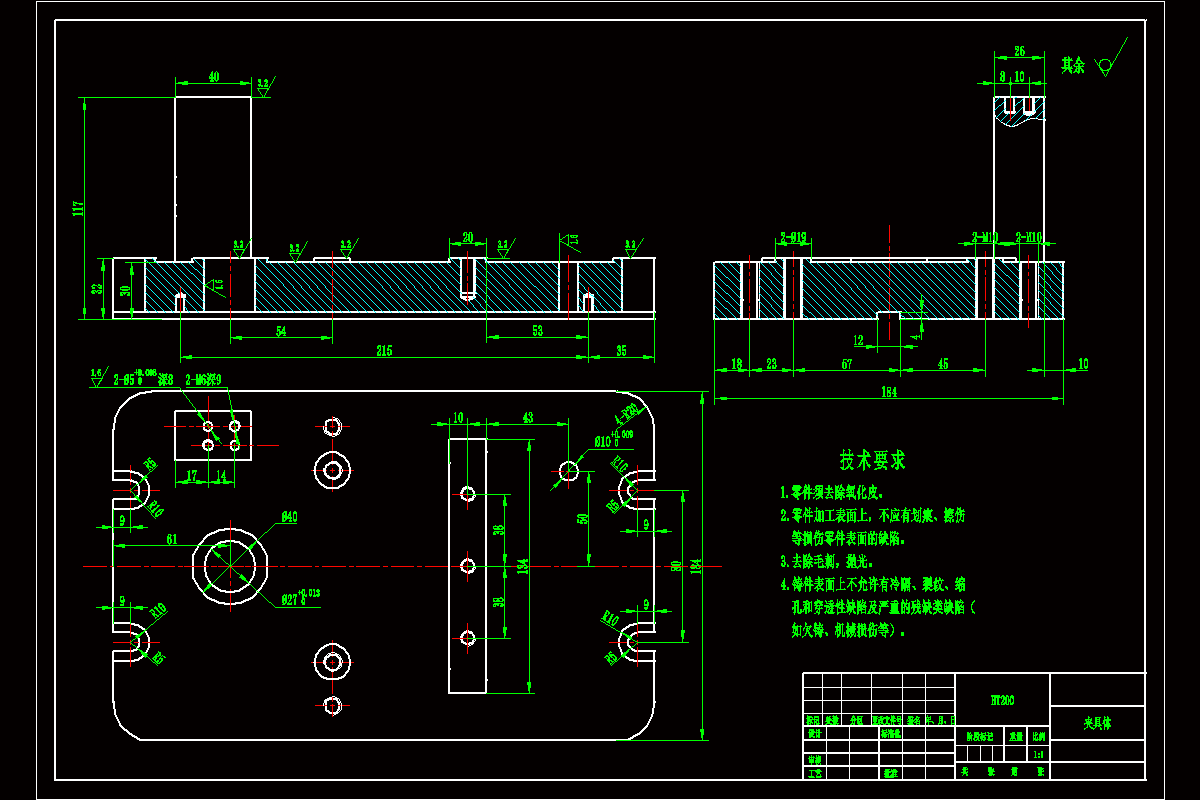Click the '26' dimension on side view
The width and height of the screenshot is (1200, 800).
(x=1019, y=51)
